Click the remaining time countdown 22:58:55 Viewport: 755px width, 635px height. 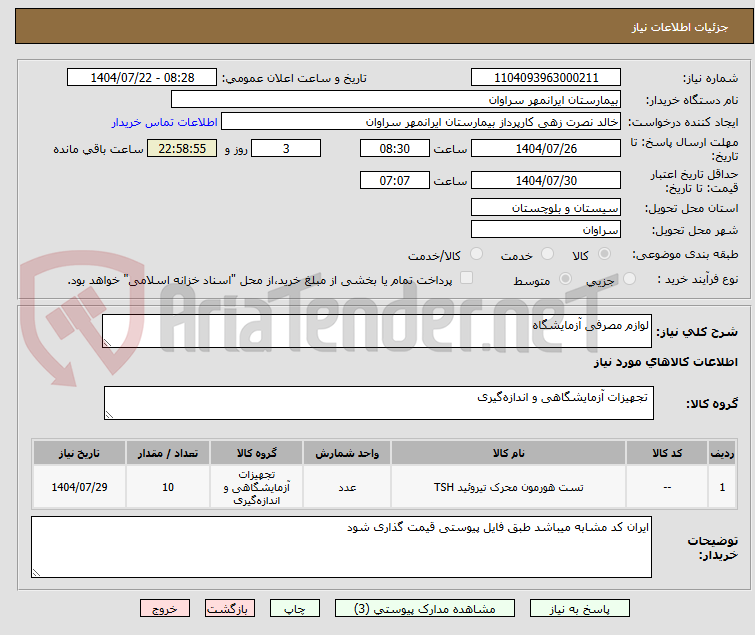pyautogui.click(x=182, y=148)
